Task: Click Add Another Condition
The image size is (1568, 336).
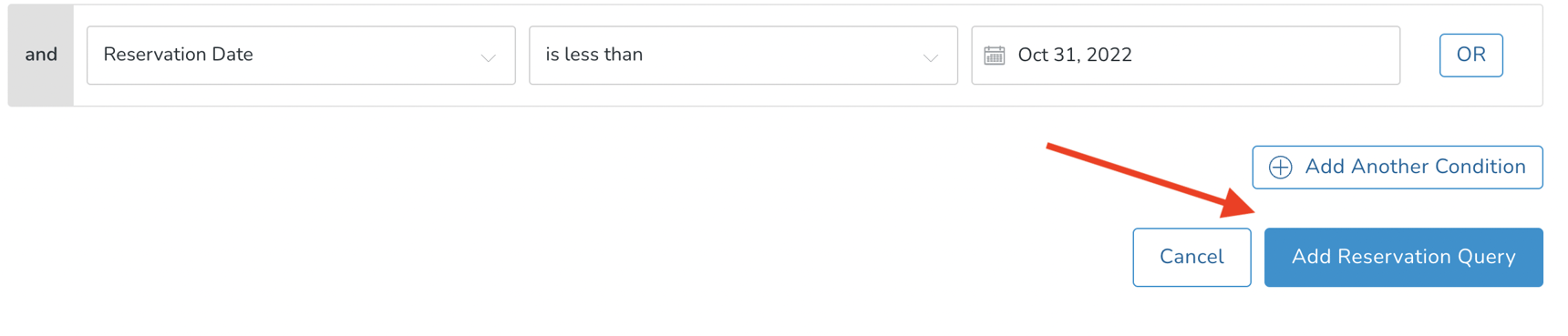Action: pyautogui.click(x=1397, y=168)
